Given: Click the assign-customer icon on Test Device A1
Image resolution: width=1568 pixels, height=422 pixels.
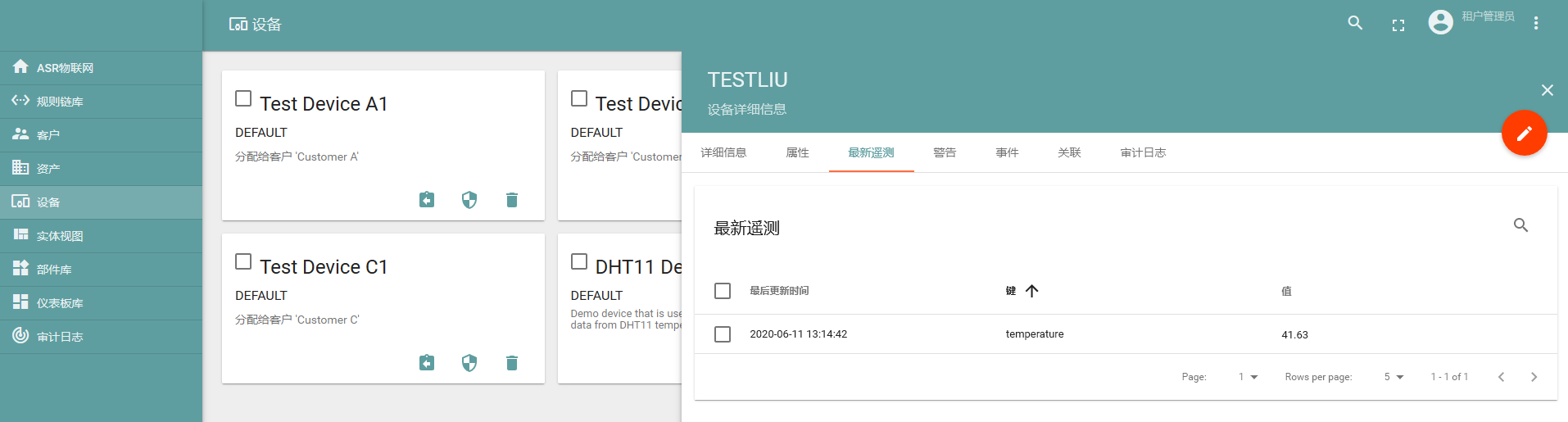Looking at the screenshot, I should [x=427, y=200].
